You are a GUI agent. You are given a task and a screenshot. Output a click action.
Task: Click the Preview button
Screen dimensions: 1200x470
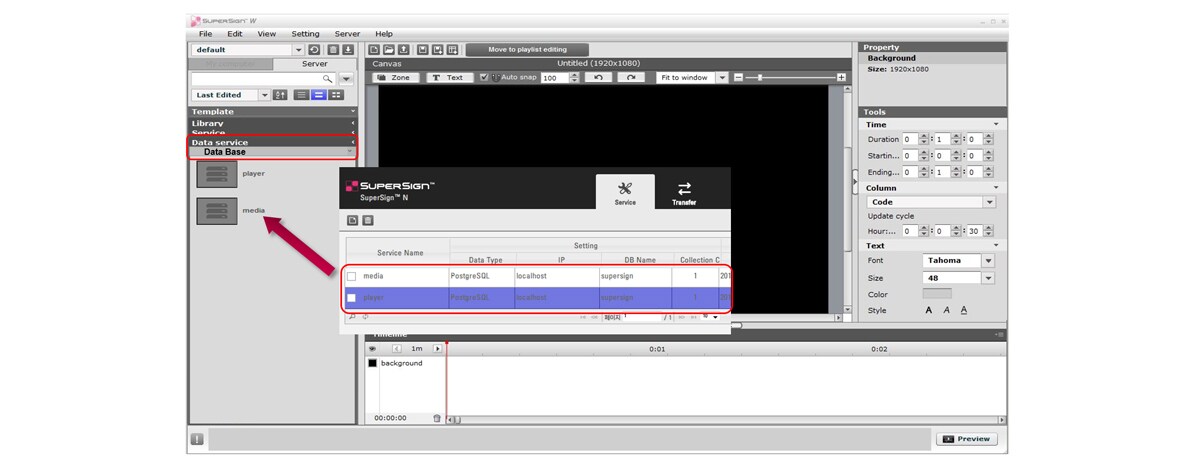[x=966, y=439]
